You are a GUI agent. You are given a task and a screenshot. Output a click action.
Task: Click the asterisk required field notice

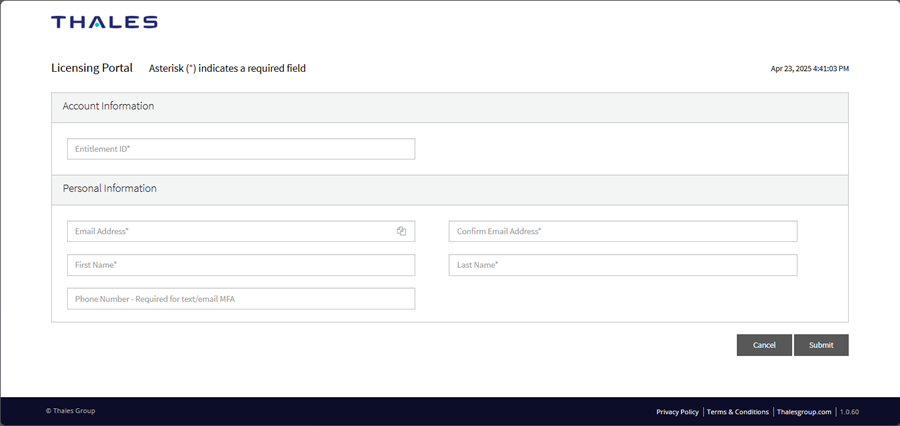pyautogui.click(x=227, y=69)
